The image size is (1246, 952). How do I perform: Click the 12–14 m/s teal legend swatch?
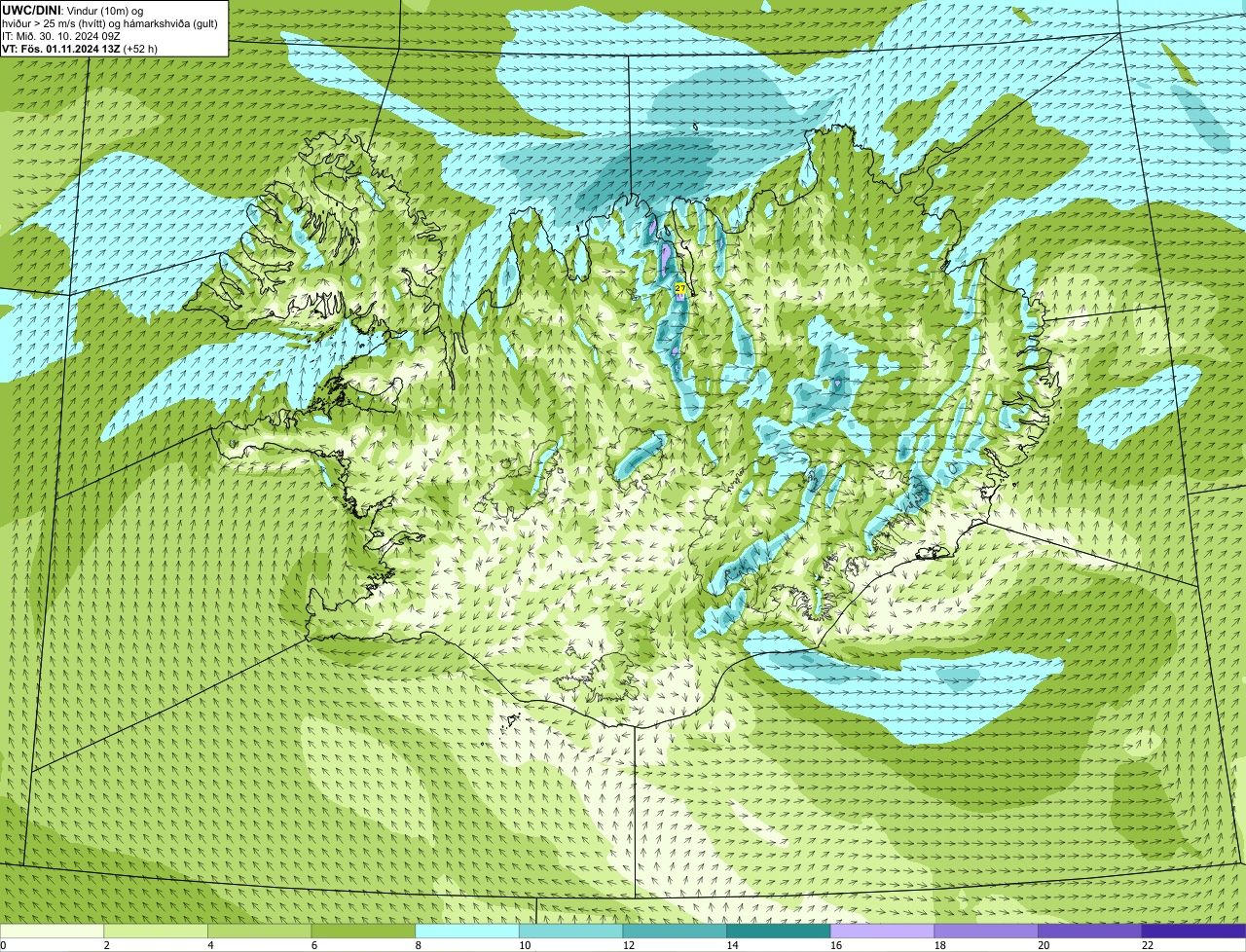tap(675, 931)
